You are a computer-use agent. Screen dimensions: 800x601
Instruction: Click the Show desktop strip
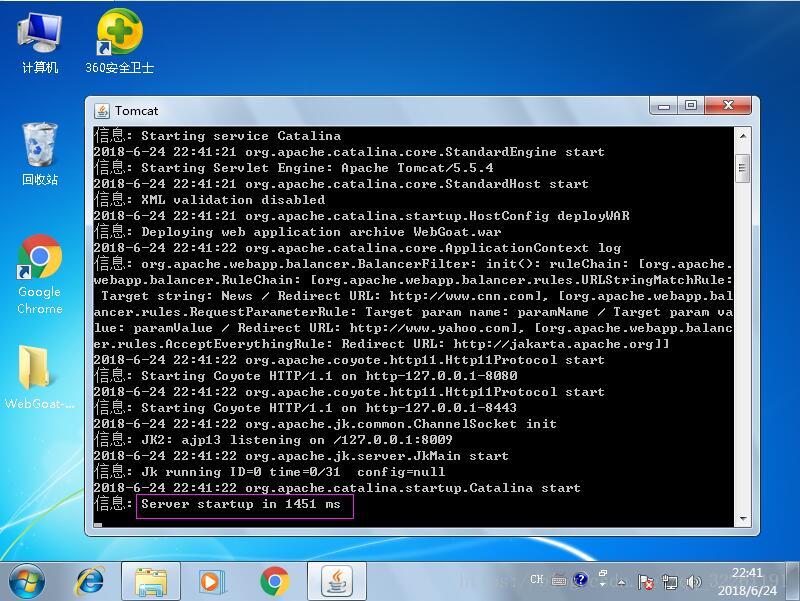coord(792,582)
